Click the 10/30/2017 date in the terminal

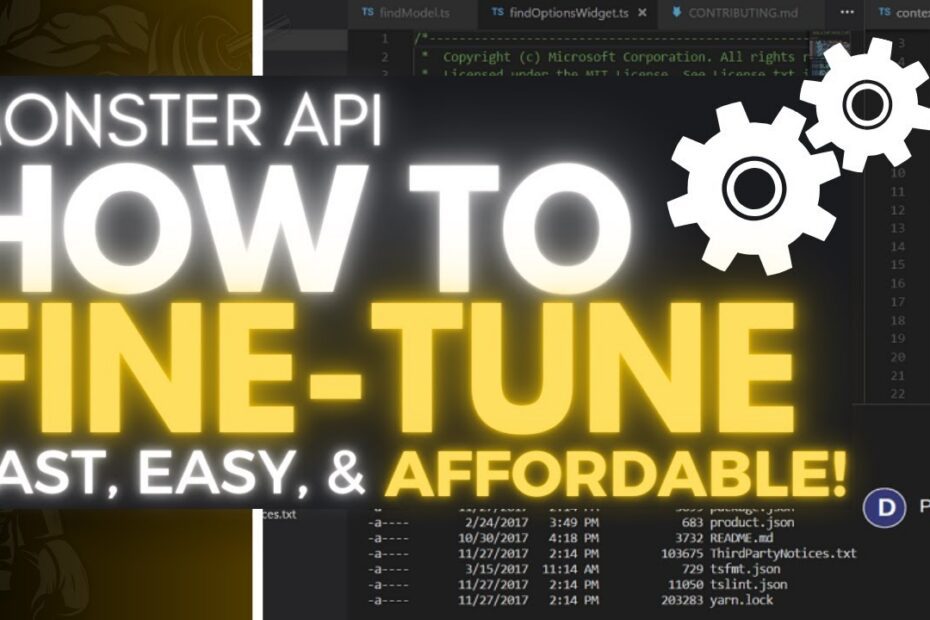pyautogui.click(x=493, y=538)
